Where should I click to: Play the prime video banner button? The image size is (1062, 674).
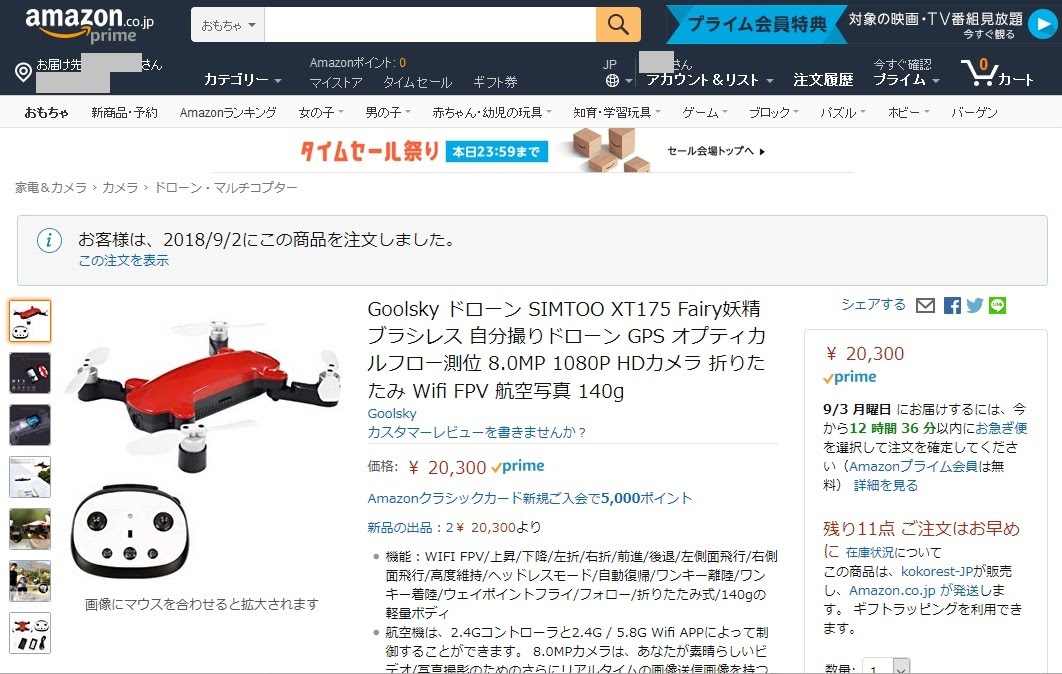point(1040,25)
